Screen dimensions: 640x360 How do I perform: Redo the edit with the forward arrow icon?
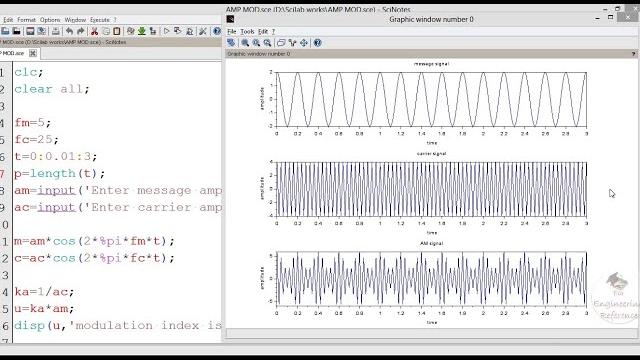coord(81,31)
